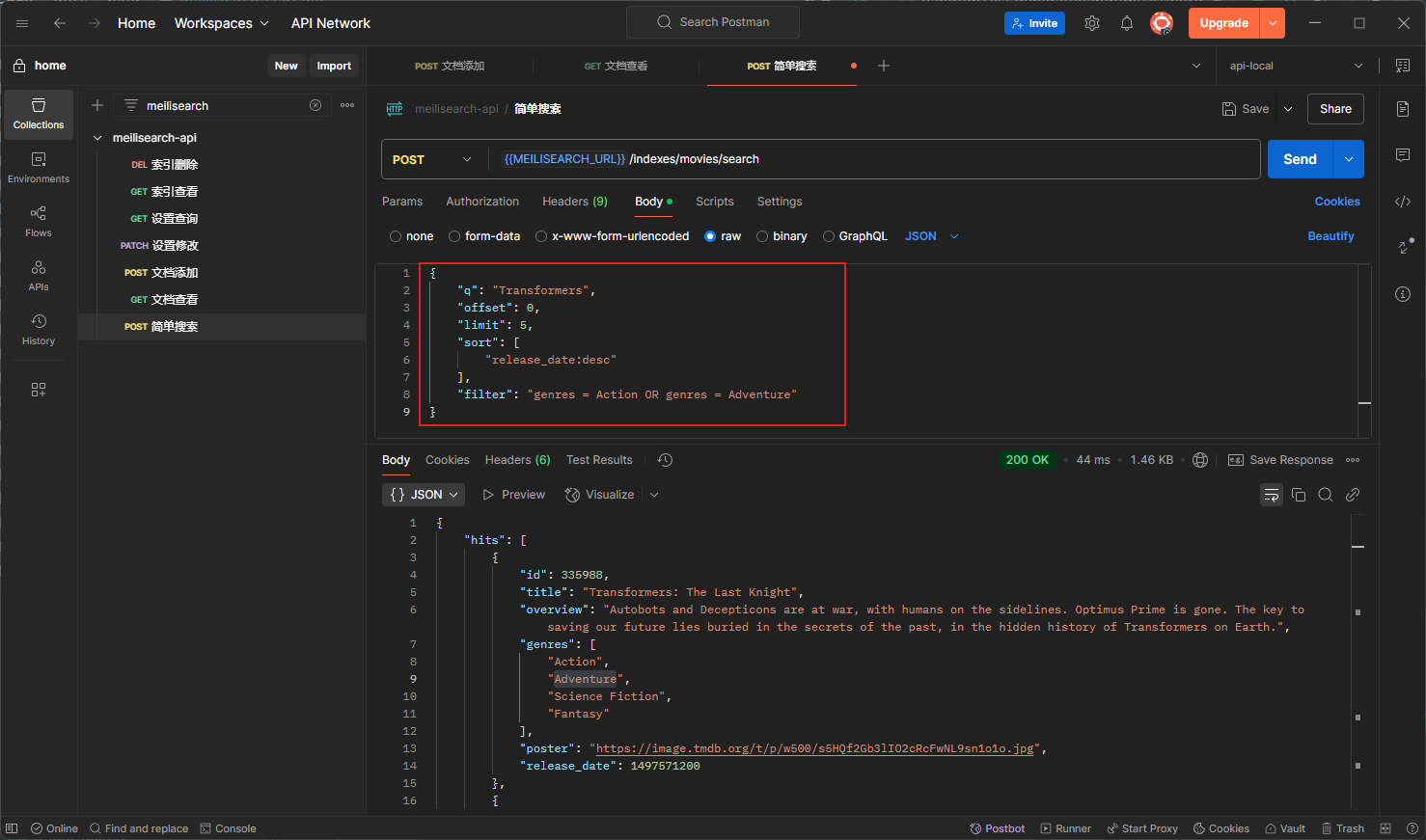This screenshot has width=1426, height=840.
Task: Switch body type to GraphQL
Action: [x=855, y=235]
